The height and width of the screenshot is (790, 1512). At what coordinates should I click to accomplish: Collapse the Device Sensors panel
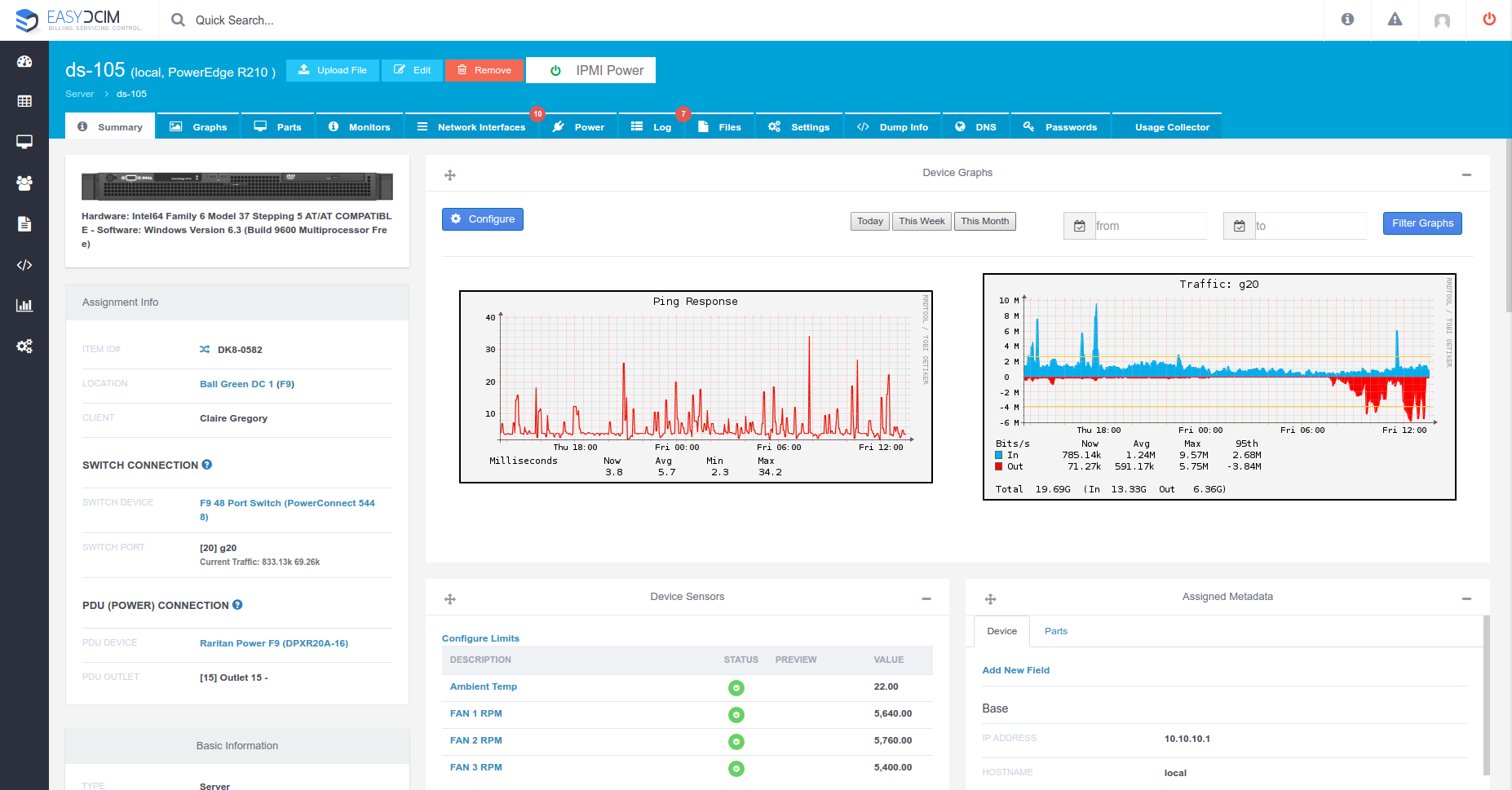pyautogui.click(x=926, y=598)
